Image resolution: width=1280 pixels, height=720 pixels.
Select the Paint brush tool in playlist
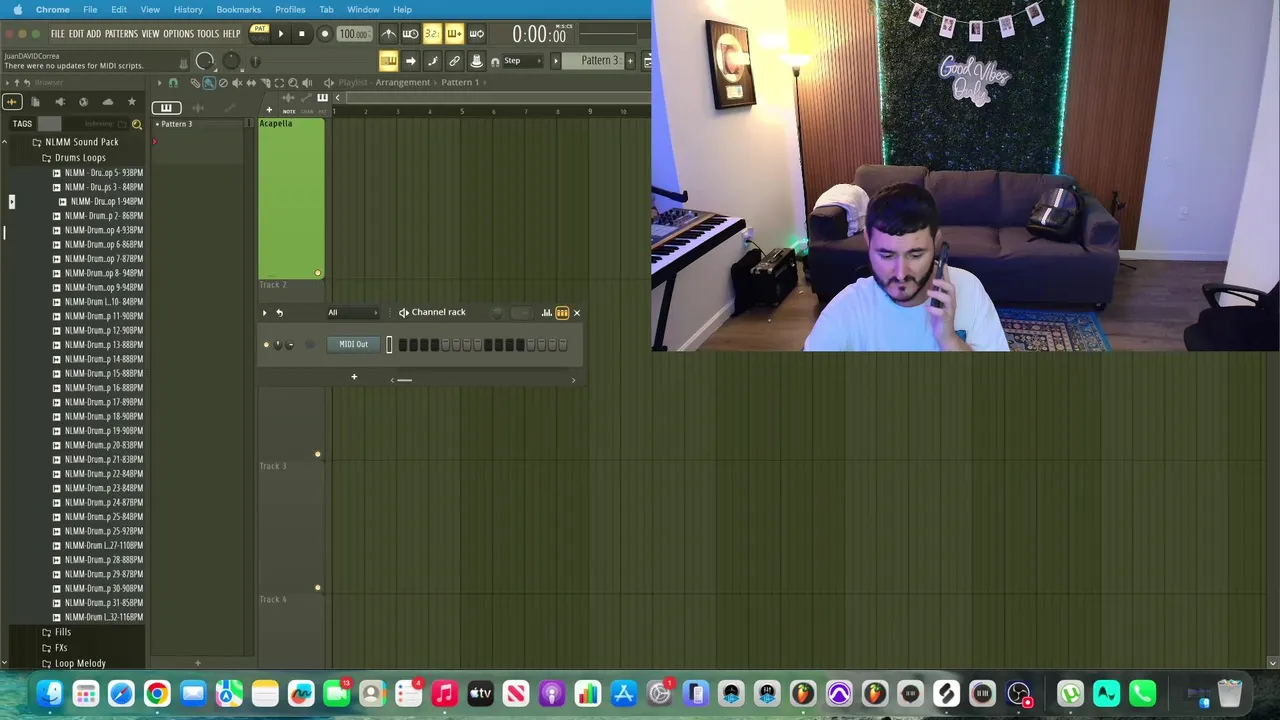point(209,83)
